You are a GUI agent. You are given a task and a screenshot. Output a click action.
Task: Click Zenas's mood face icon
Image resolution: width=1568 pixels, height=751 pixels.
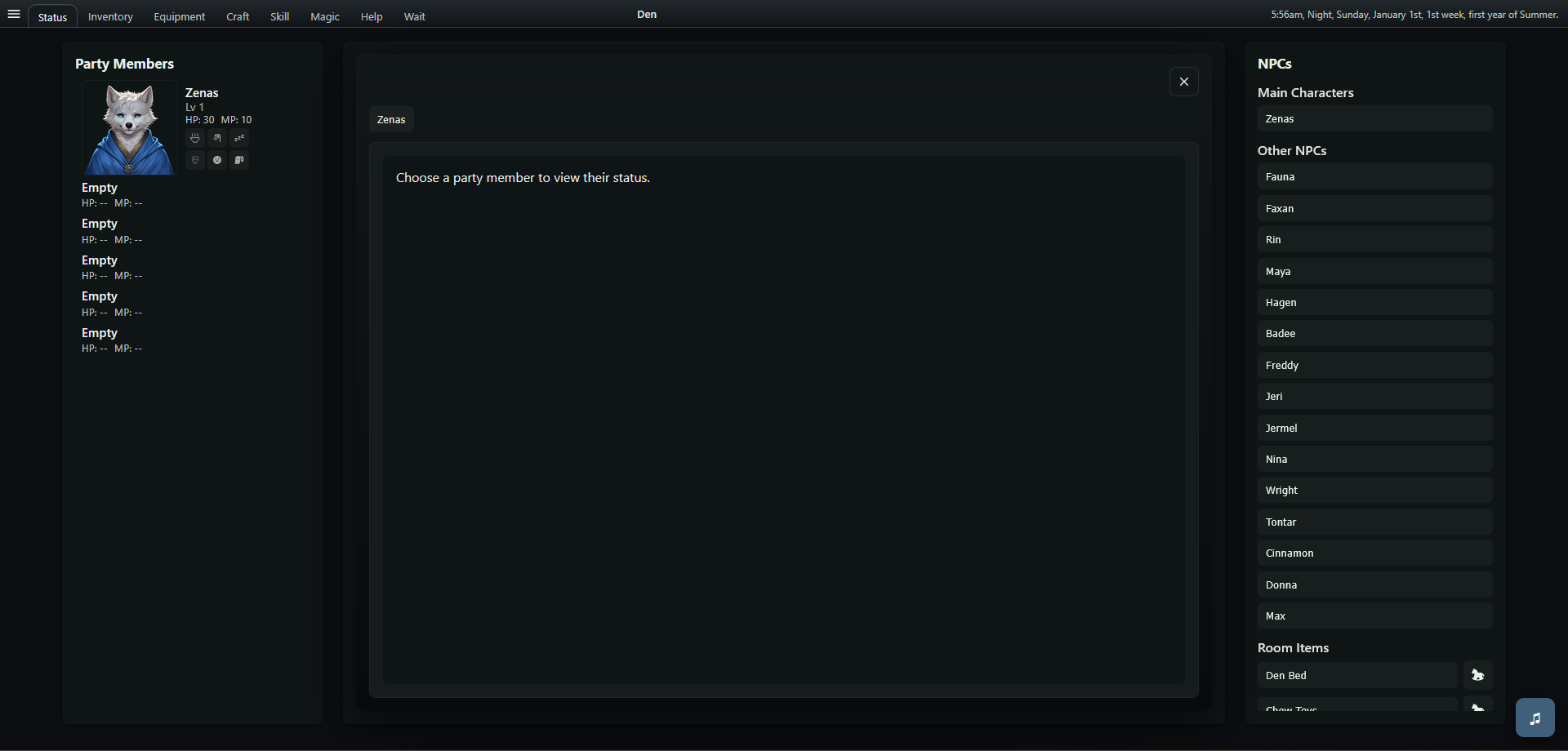coord(217,160)
